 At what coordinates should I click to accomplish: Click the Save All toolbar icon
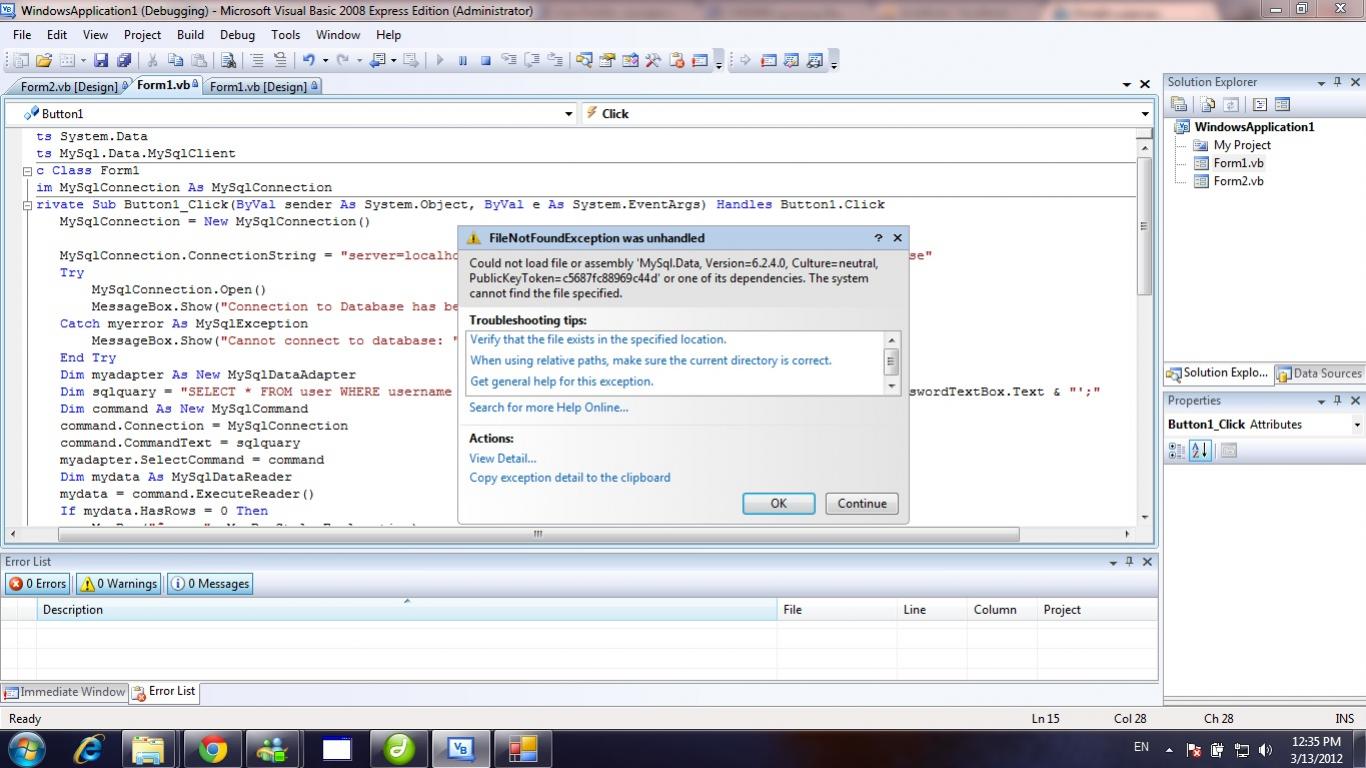point(124,61)
